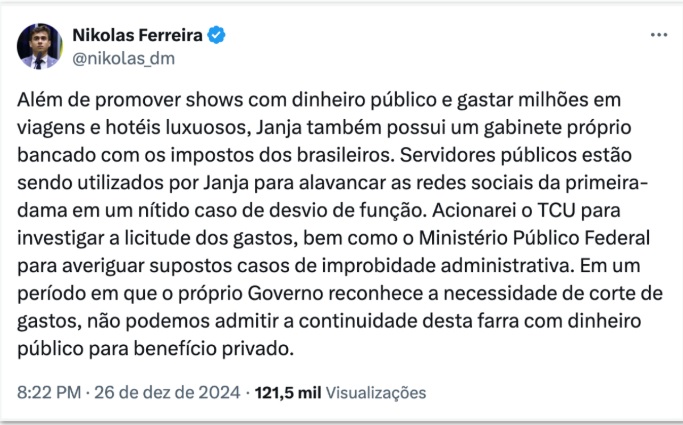This screenshot has height=425, width=683.
Task: Click the blue verified checkmark badge
Action: click(216, 35)
